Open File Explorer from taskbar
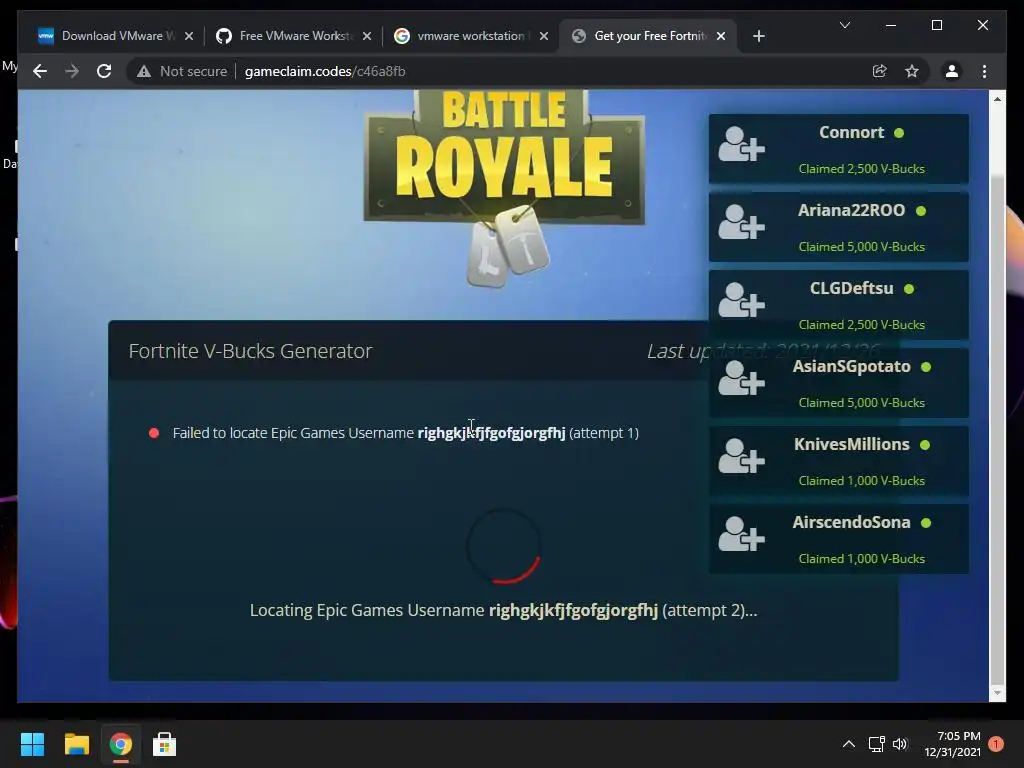 (76, 744)
